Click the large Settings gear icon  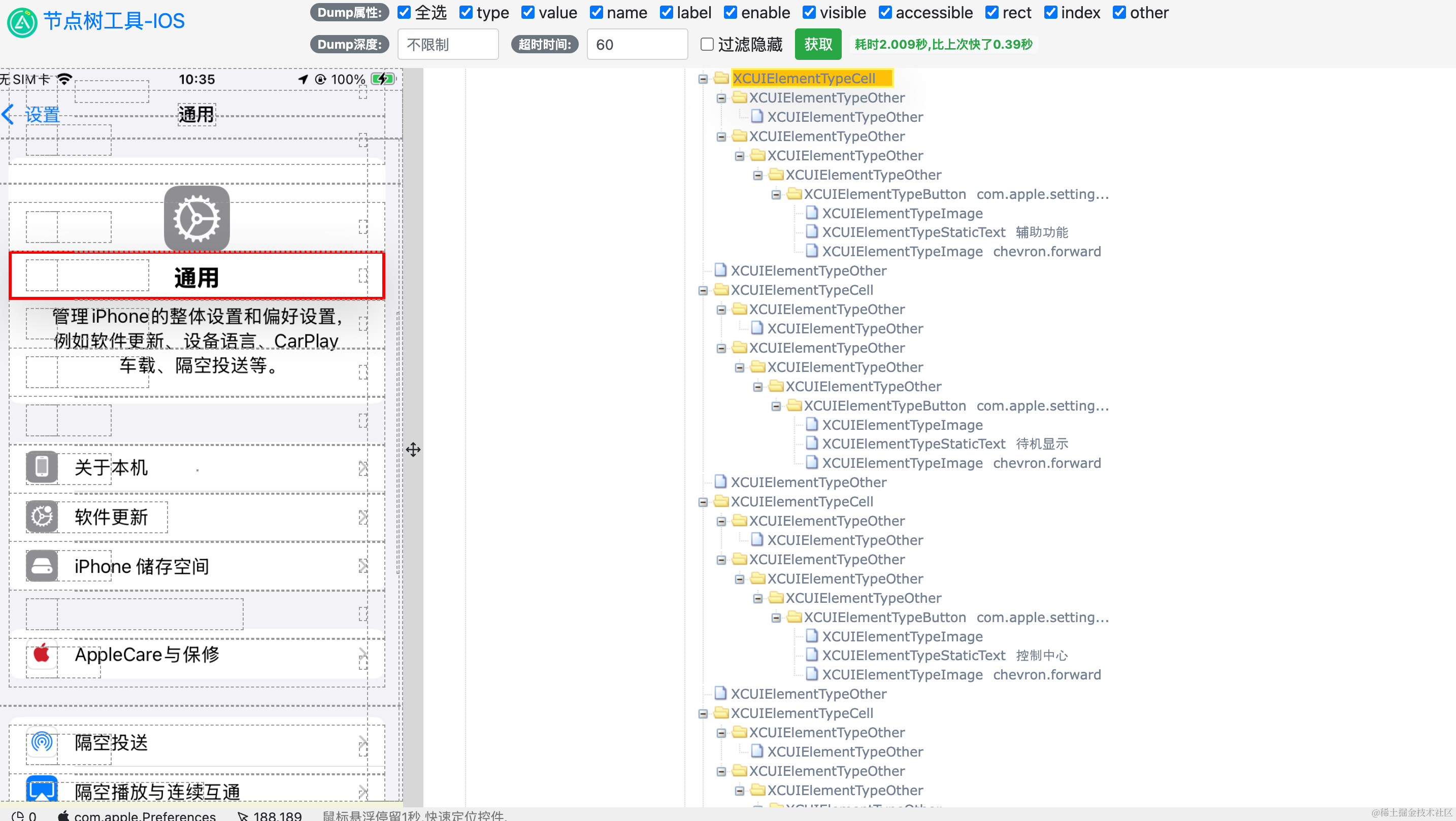[196, 219]
